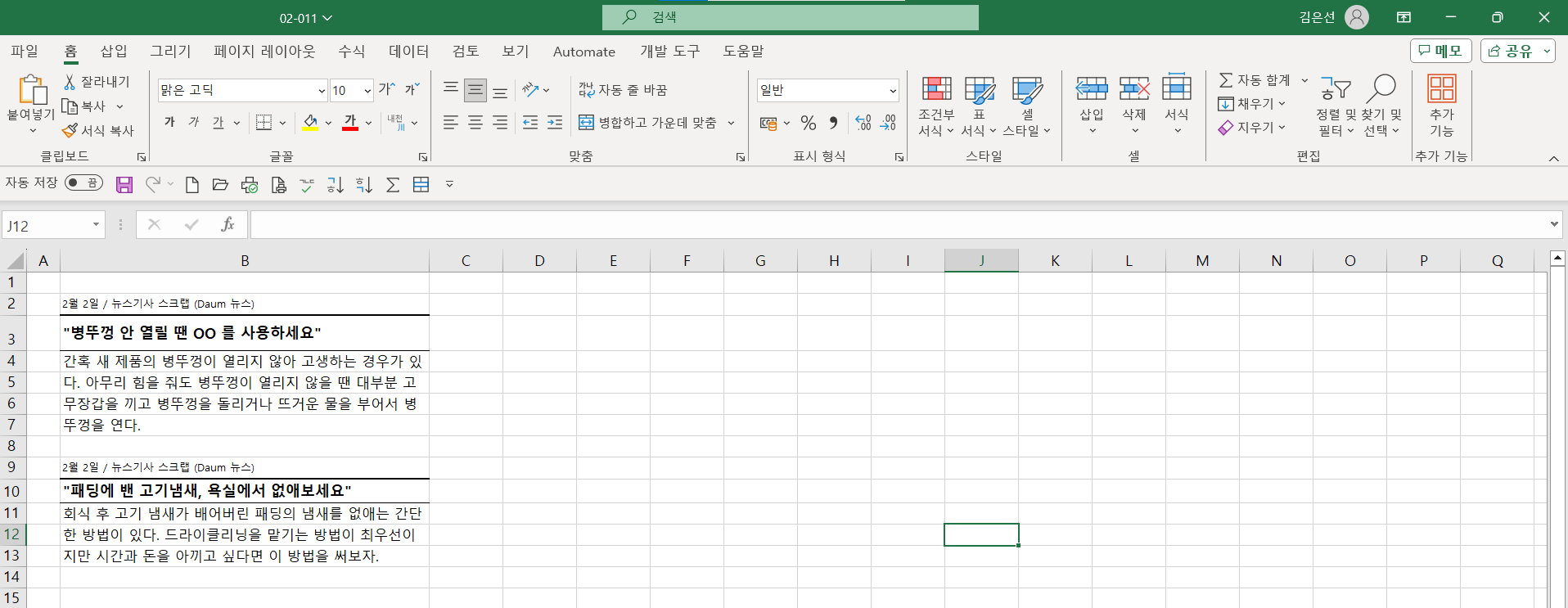1568x608 pixels.
Task: Toggle bold formatting (가)
Action: pyautogui.click(x=169, y=122)
